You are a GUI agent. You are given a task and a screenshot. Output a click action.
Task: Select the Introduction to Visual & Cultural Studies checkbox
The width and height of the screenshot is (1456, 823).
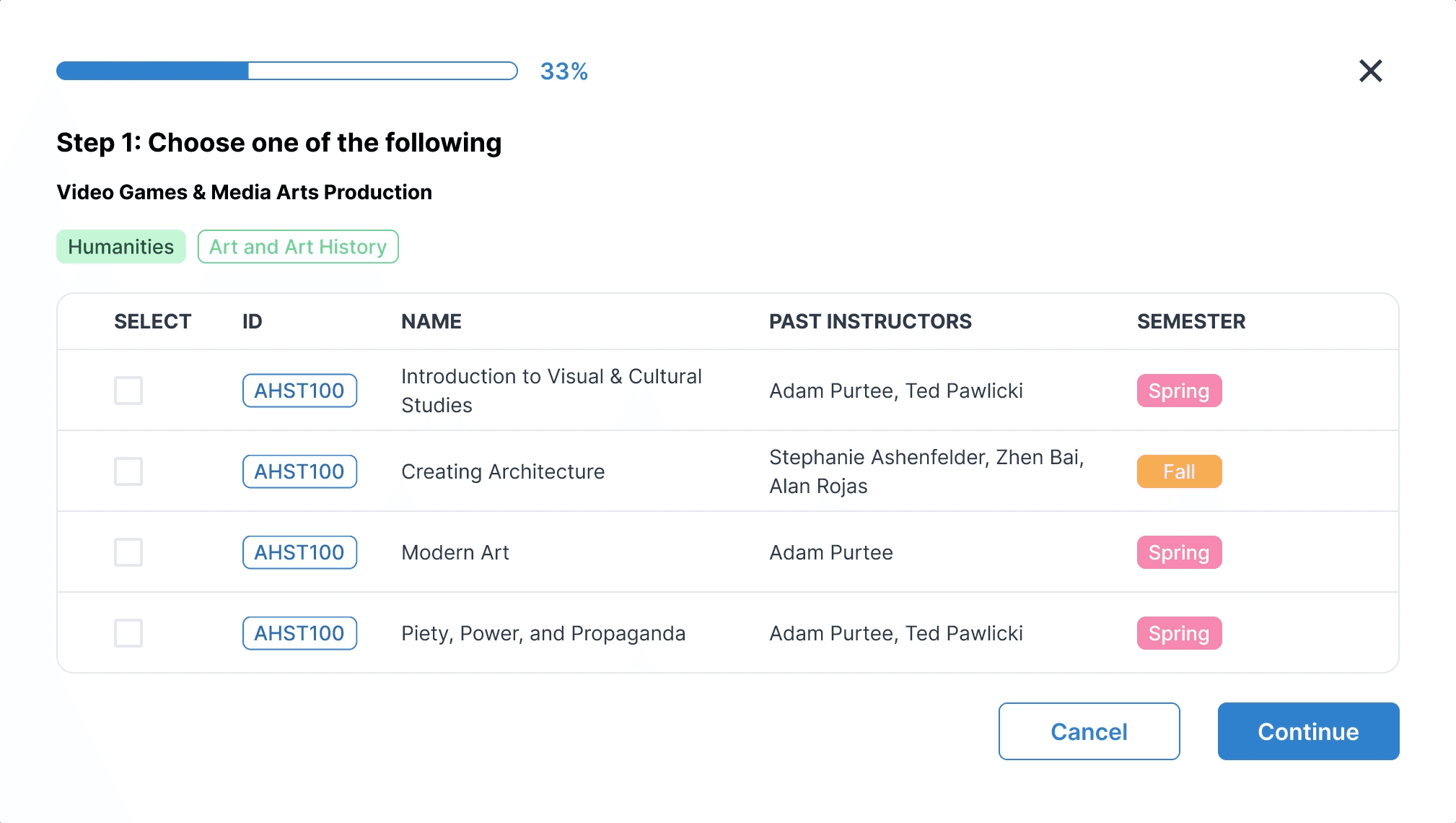click(x=128, y=391)
